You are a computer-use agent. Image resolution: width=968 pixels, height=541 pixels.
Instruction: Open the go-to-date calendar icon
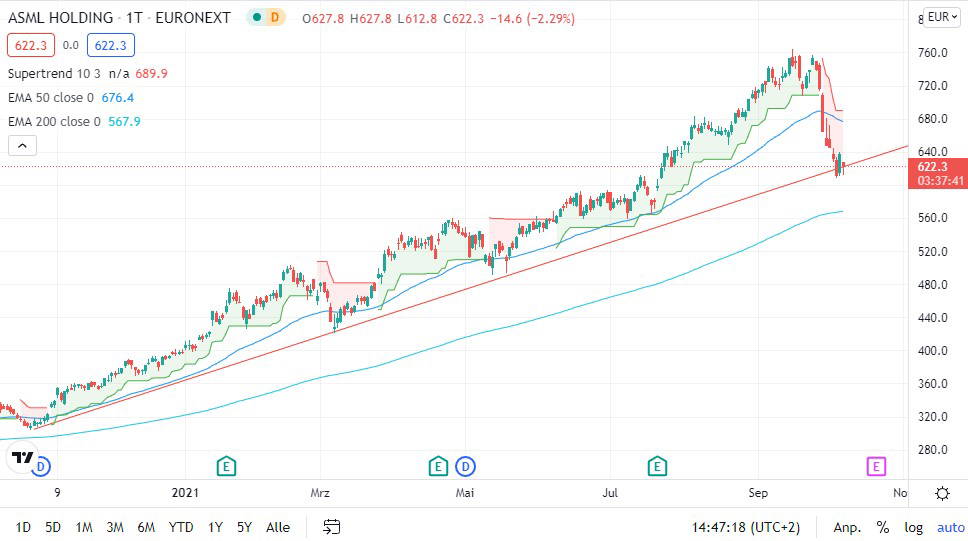(x=332, y=527)
